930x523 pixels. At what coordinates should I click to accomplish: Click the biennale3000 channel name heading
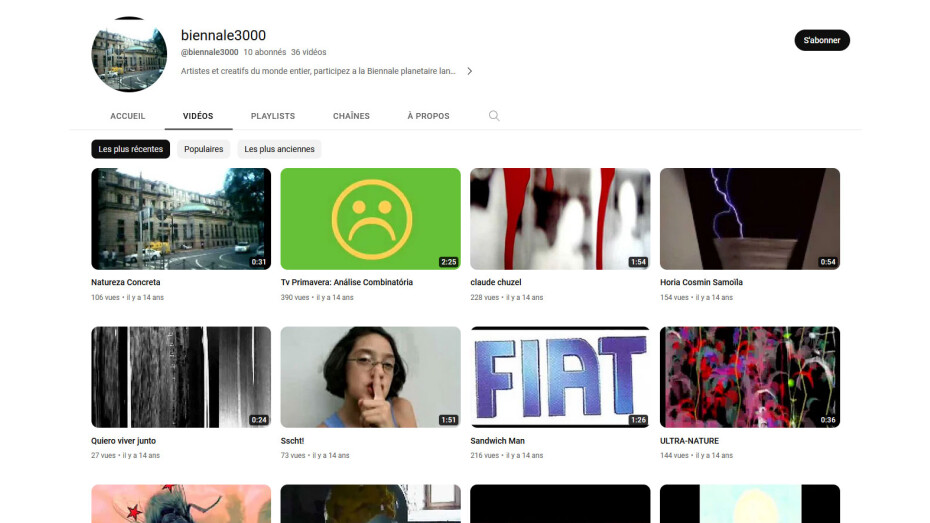(x=224, y=36)
